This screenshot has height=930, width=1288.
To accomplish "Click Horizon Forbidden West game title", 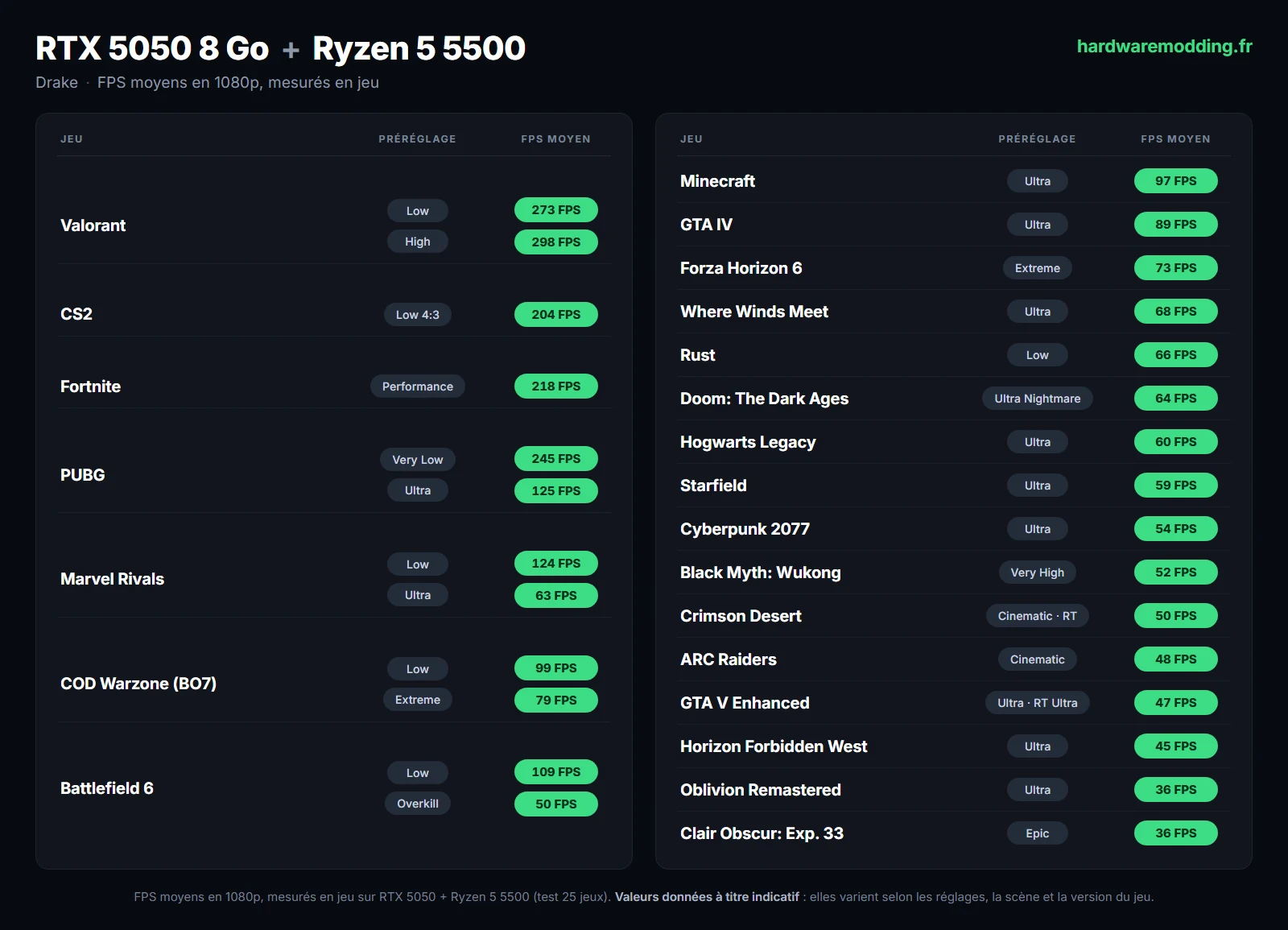I will tap(774, 746).
